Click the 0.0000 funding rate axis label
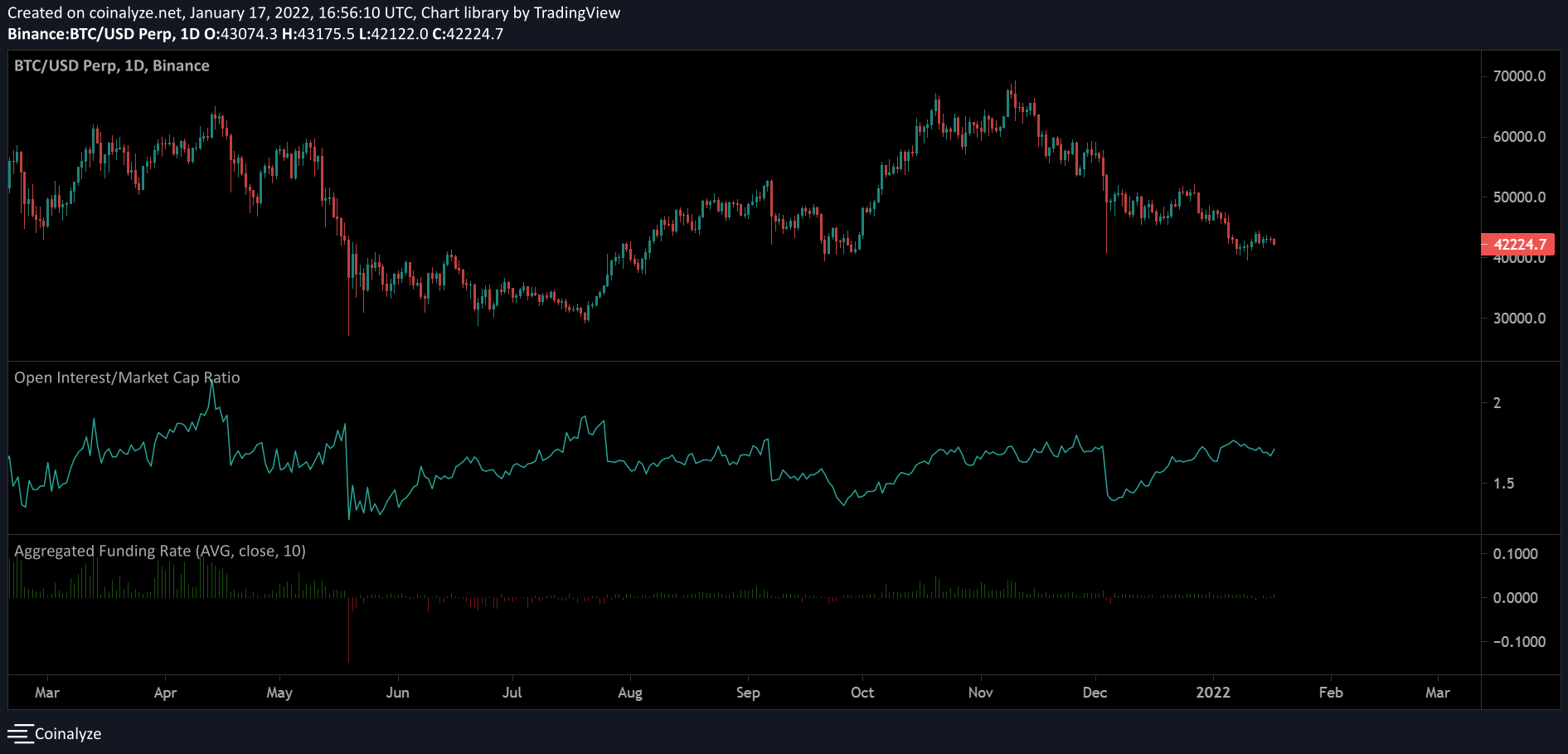This screenshot has width=1568, height=754. [1515, 598]
